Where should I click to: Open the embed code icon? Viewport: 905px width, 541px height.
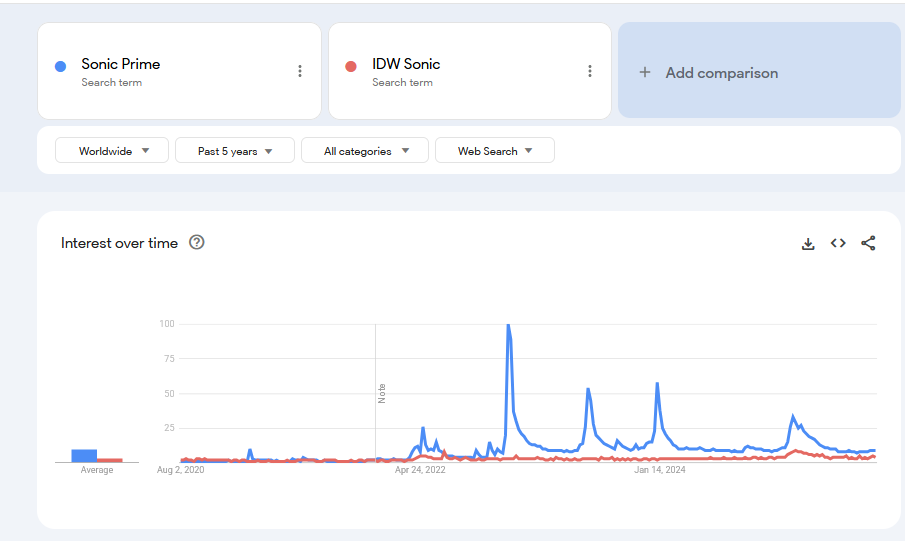coord(838,243)
